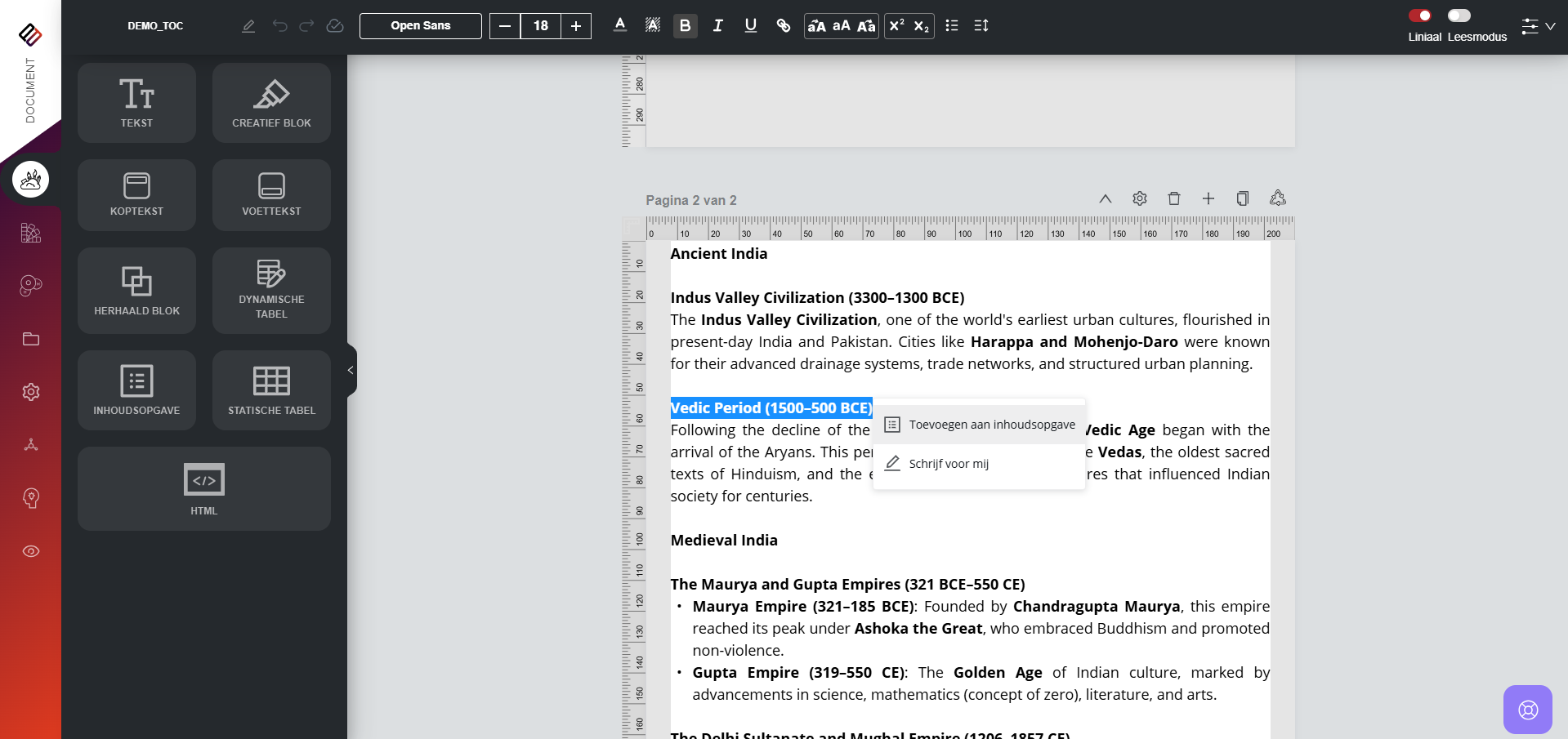
Task: Add a Statische Tabel block
Action: (x=271, y=390)
